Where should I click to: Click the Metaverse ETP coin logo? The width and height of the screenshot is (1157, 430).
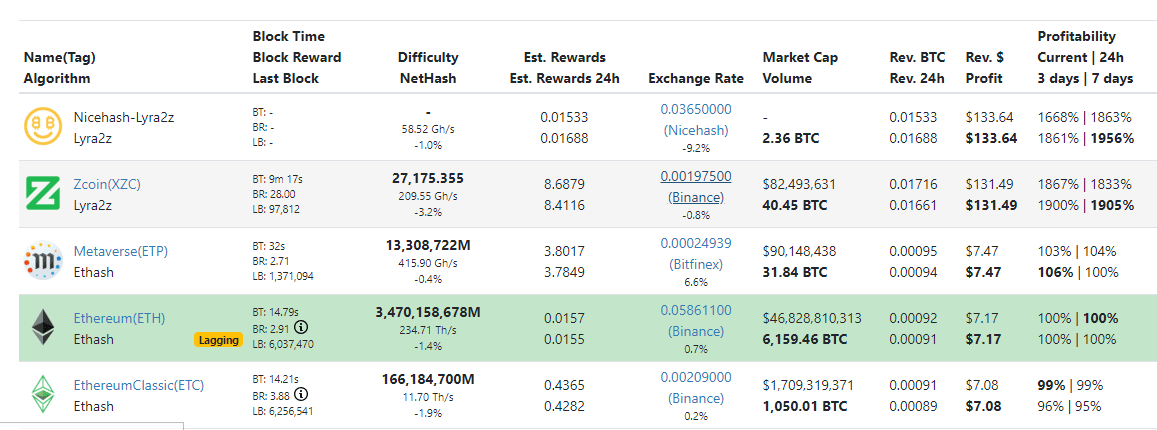click(x=42, y=261)
